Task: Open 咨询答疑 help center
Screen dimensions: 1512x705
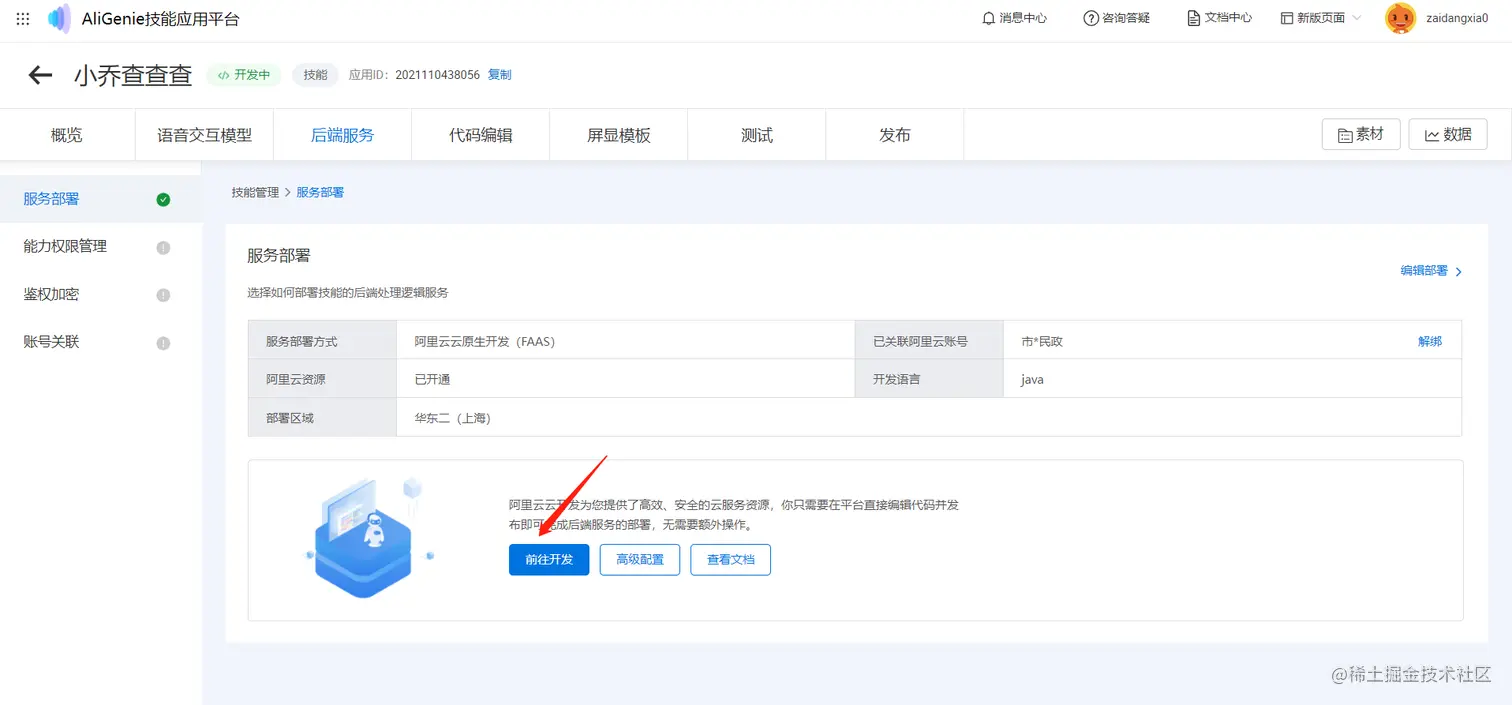Action: [1116, 18]
